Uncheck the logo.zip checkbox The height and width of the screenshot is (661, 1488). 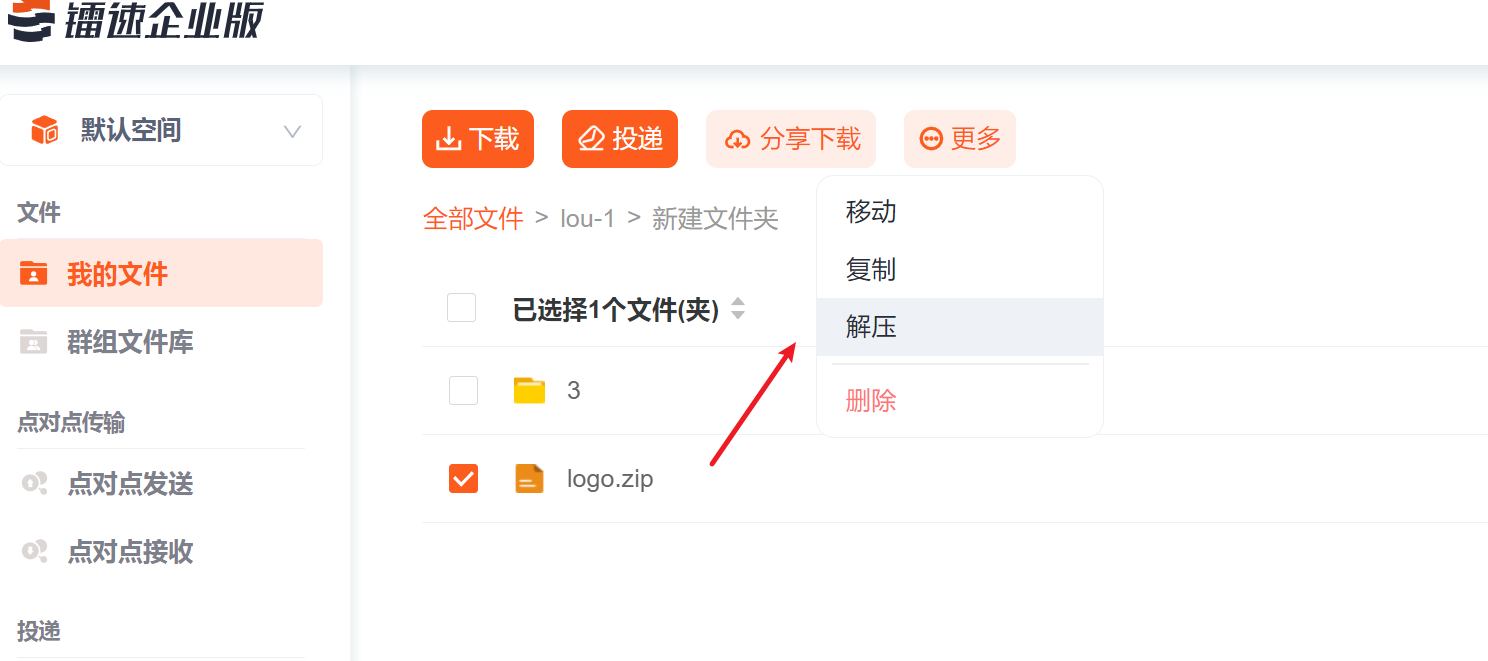click(x=463, y=479)
